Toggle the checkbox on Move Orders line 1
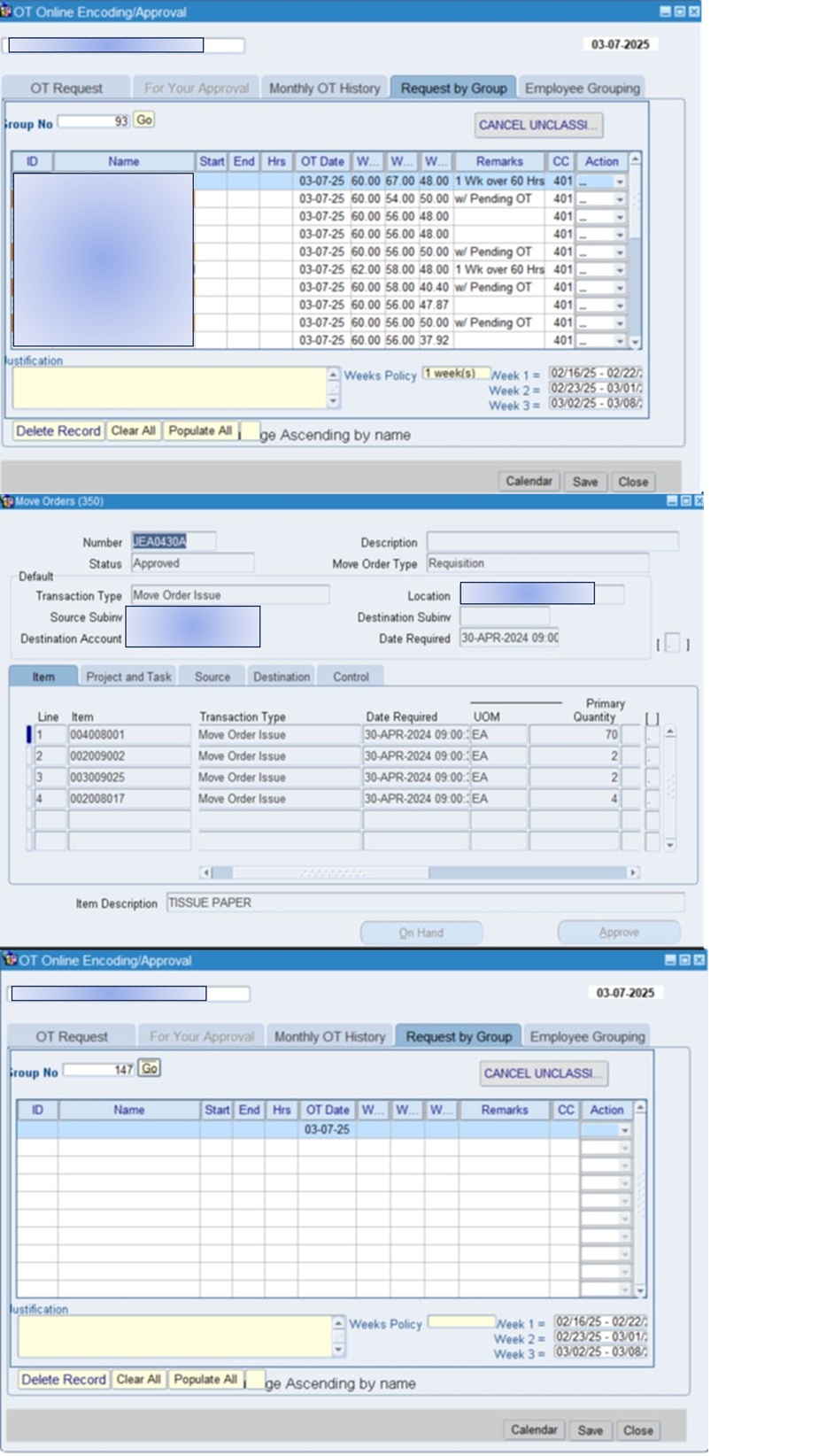The image size is (834, 1456). [x=653, y=735]
